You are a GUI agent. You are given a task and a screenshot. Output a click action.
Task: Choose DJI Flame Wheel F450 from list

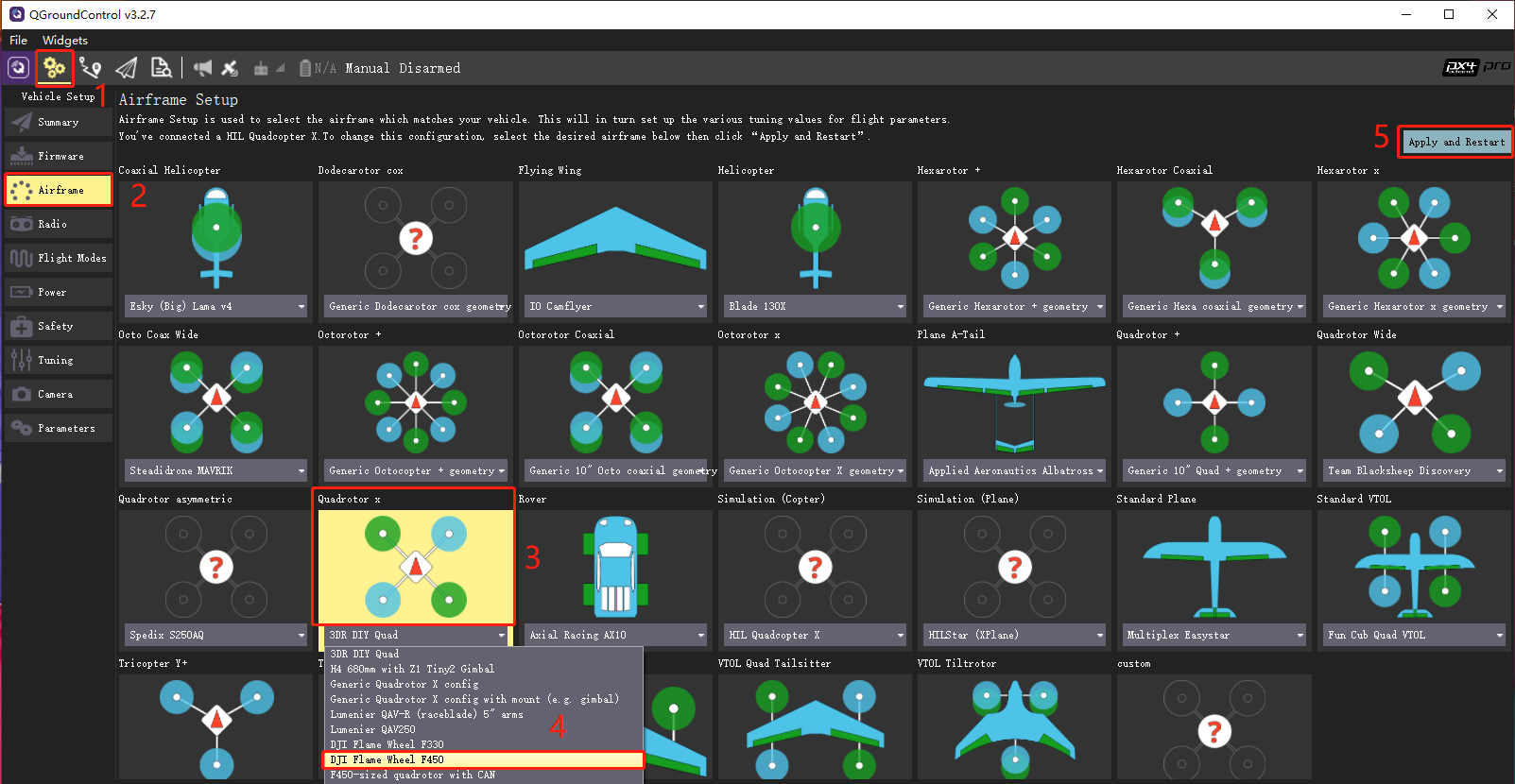[484, 759]
